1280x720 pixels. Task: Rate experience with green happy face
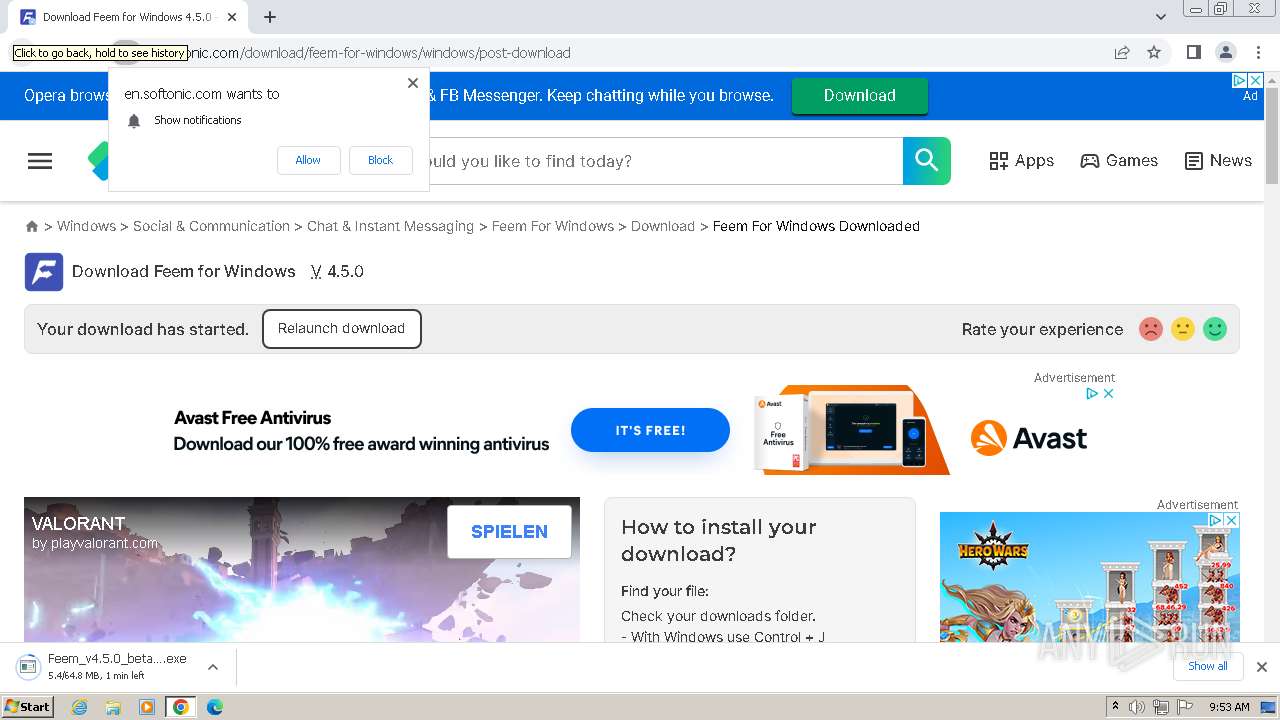tap(1215, 329)
